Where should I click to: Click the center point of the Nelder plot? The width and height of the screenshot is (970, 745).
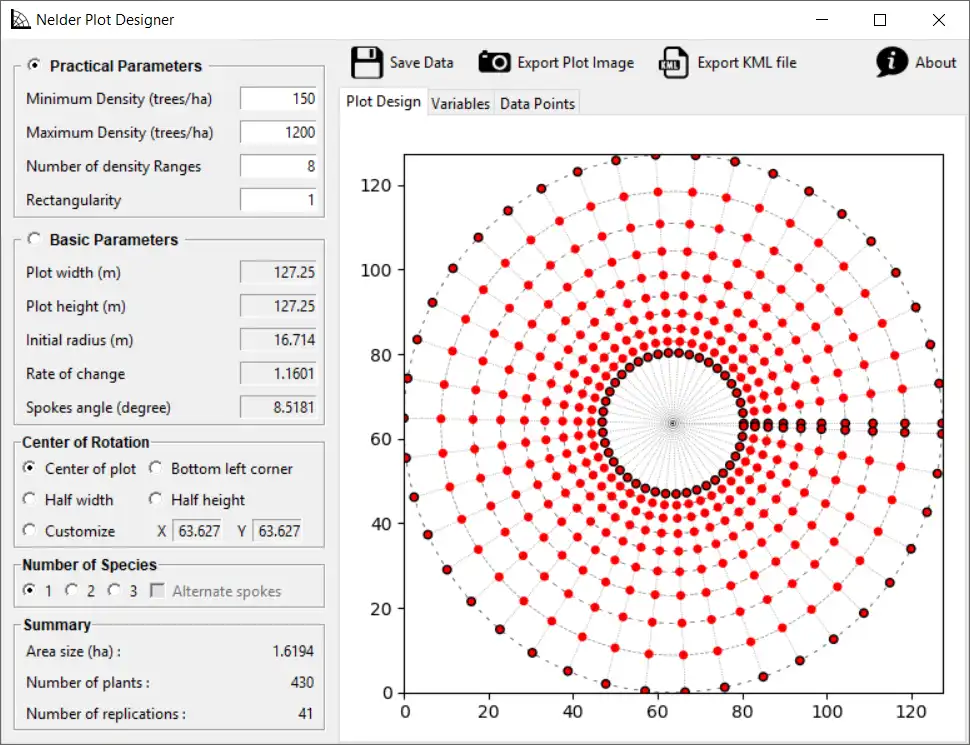point(673,423)
